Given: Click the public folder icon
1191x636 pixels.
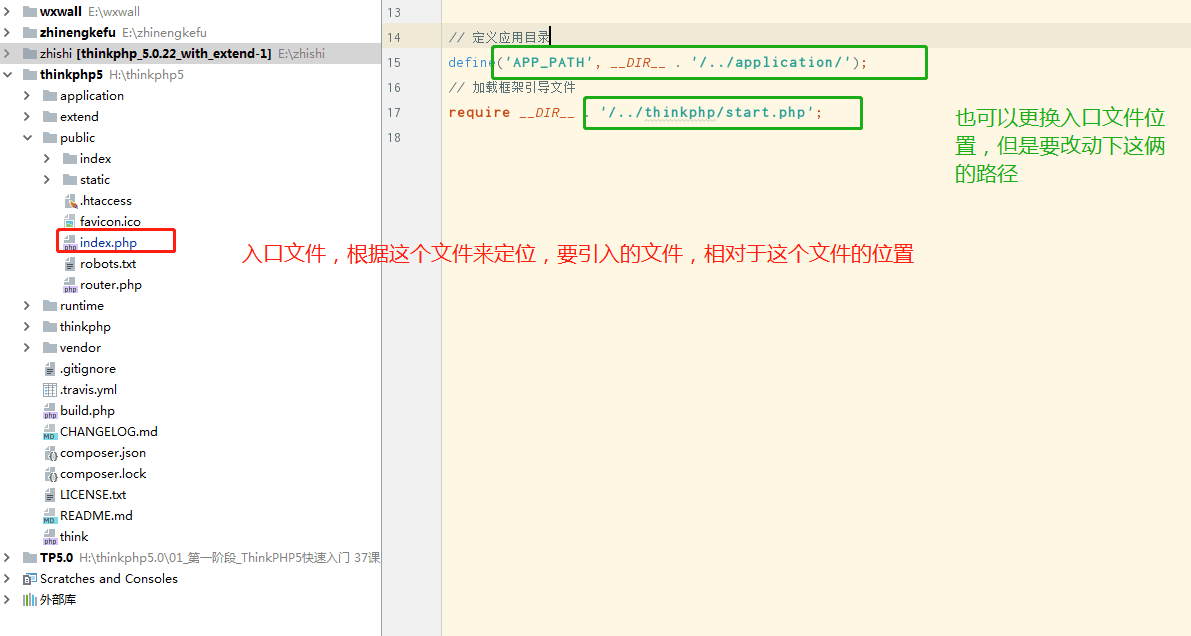Looking at the screenshot, I should tap(50, 138).
